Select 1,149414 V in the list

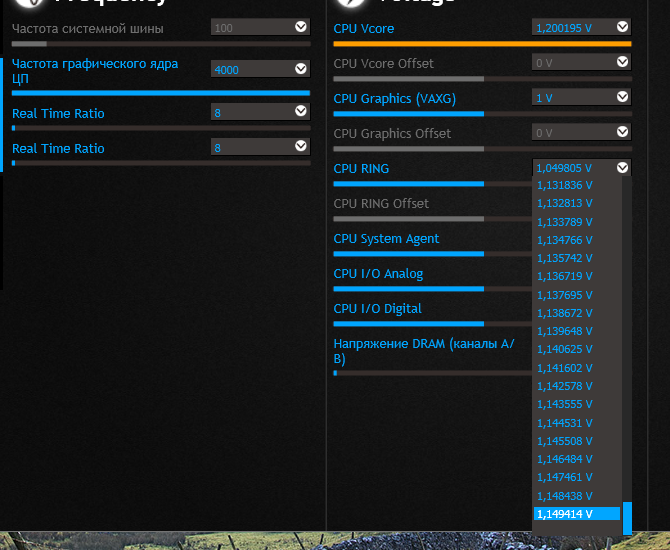pyautogui.click(x=576, y=513)
